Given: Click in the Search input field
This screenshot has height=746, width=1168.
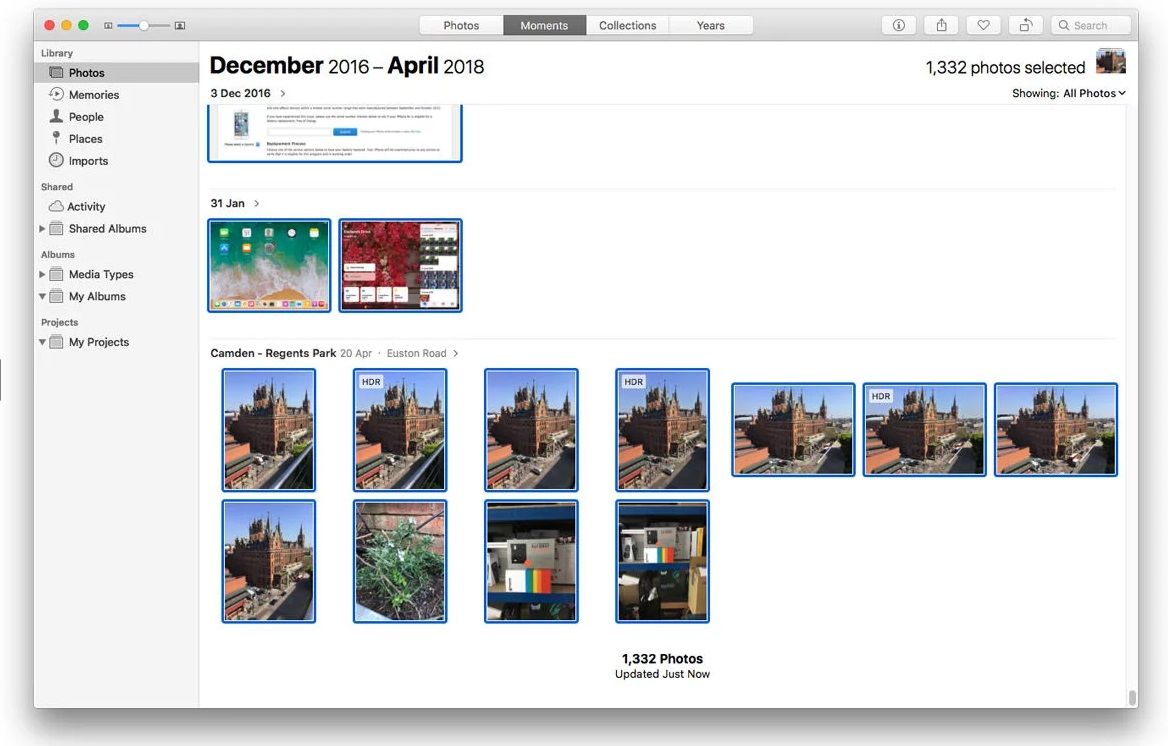Looking at the screenshot, I should click(1091, 25).
